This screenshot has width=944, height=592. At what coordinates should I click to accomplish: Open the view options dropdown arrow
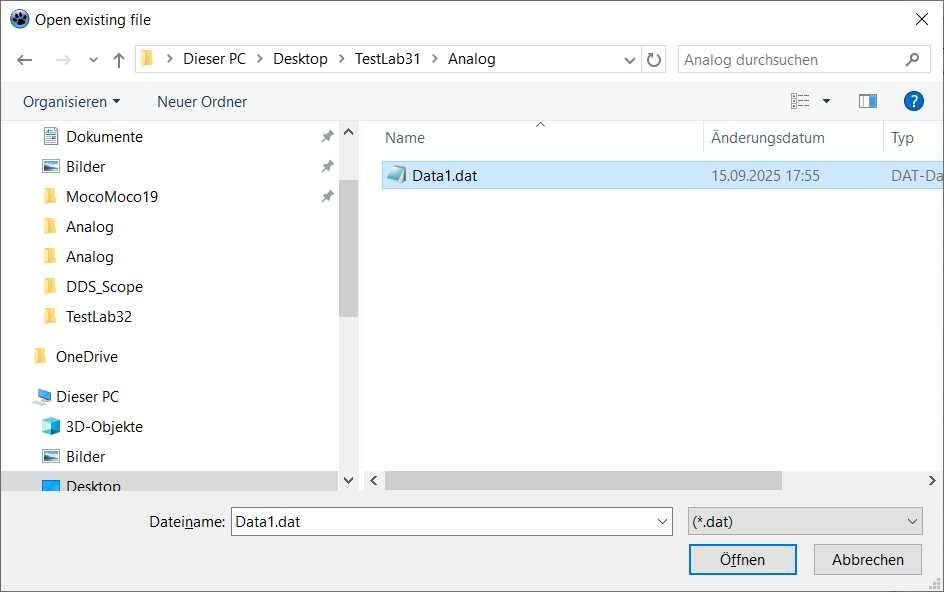pyautogui.click(x=826, y=101)
